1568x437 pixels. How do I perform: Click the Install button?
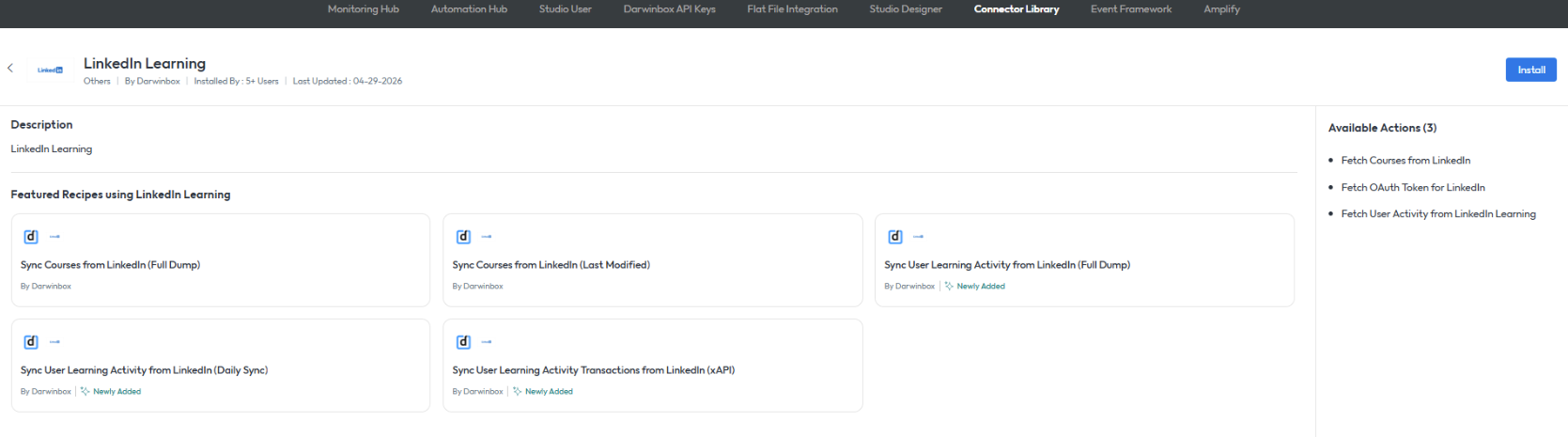[1530, 70]
